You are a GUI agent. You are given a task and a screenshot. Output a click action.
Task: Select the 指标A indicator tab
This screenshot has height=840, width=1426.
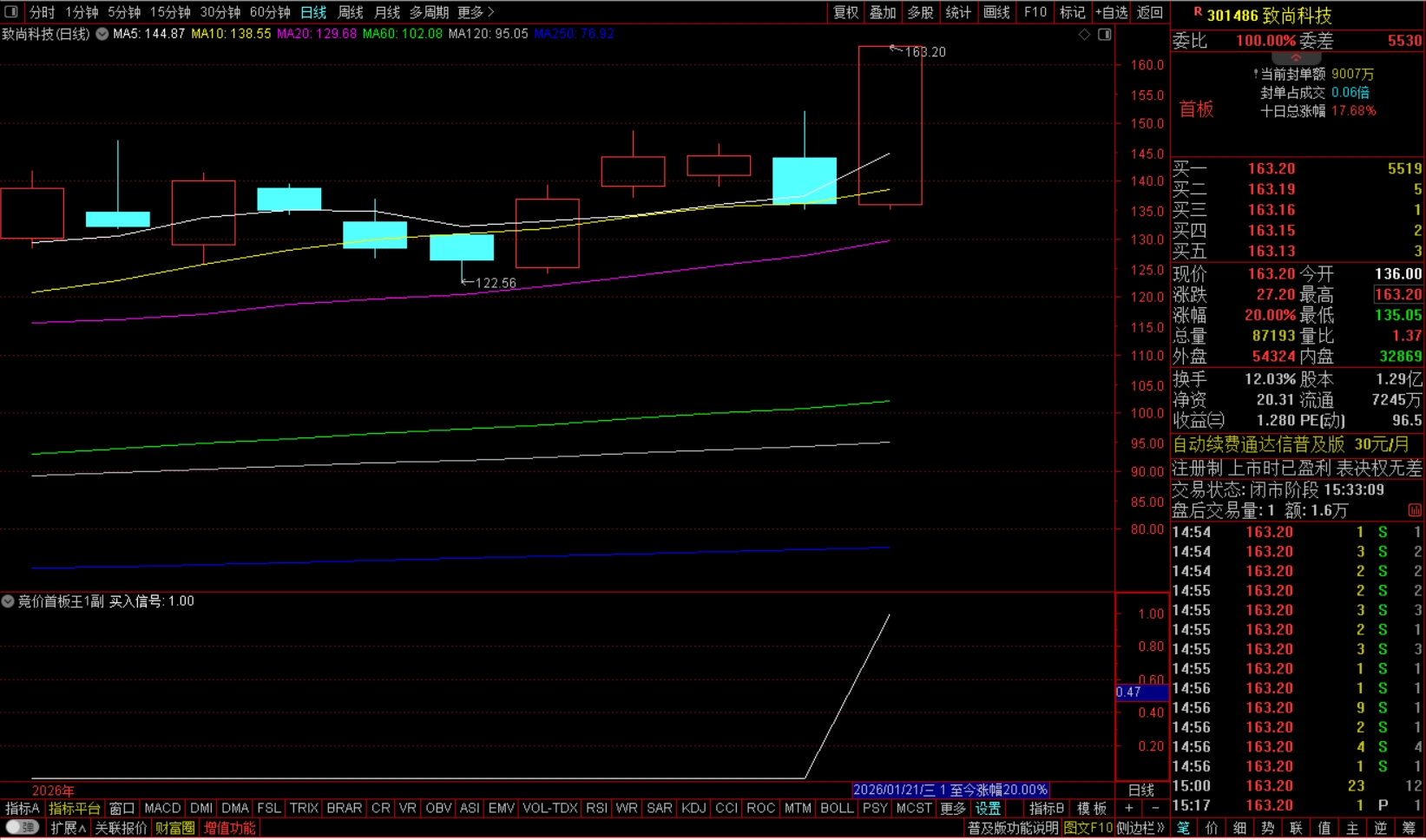click(x=23, y=808)
